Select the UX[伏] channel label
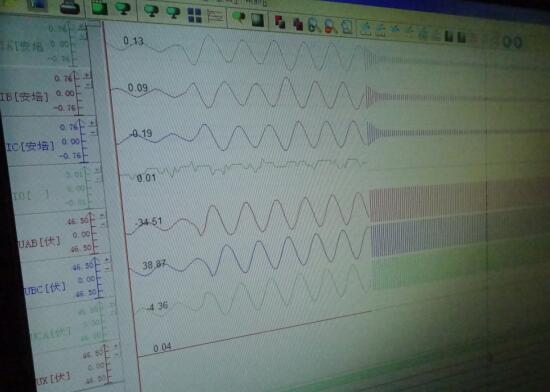This screenshot has height=392, width=550. coord(53,379)
